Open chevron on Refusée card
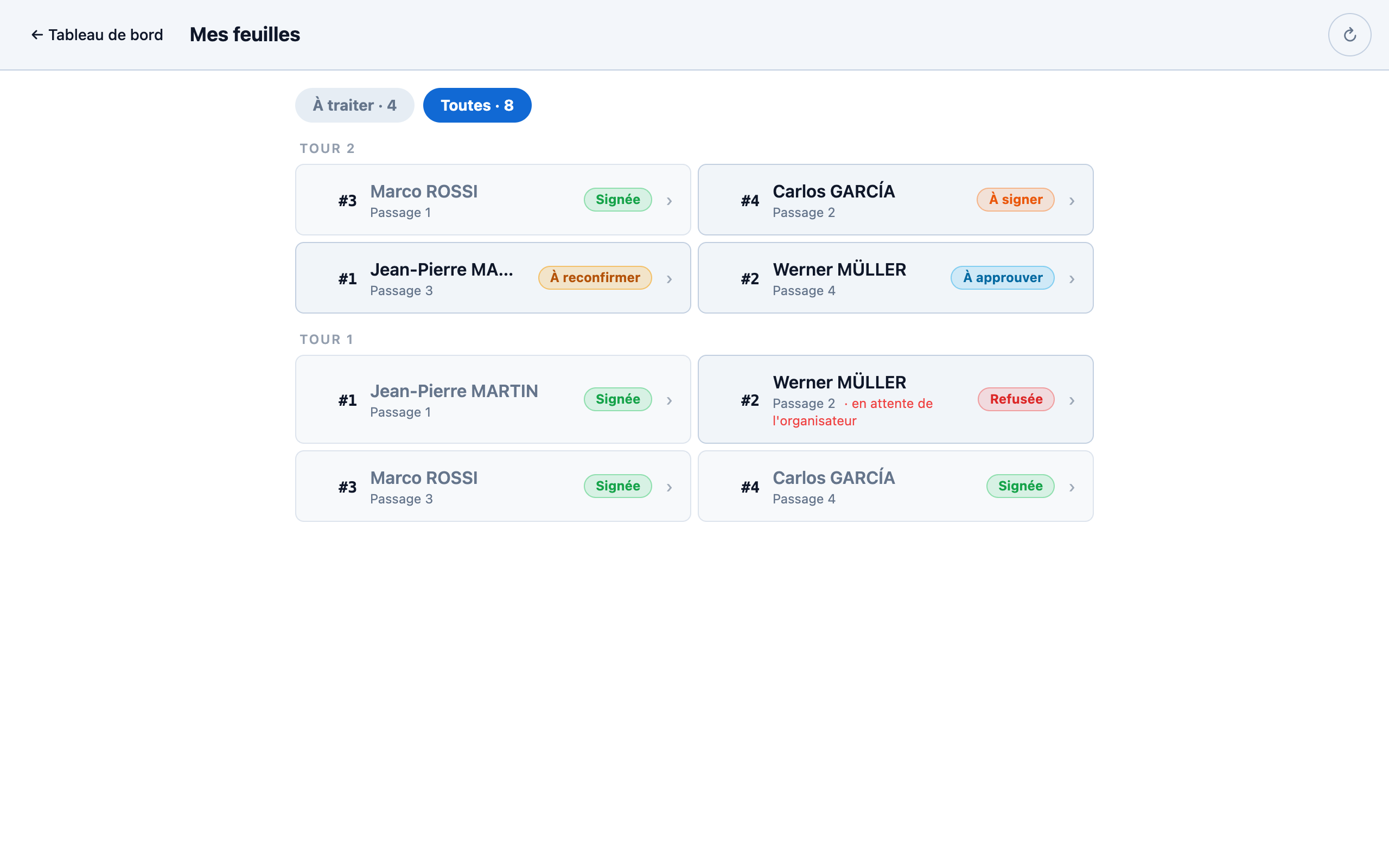1389x868 pixels. tap(1072, 400)
